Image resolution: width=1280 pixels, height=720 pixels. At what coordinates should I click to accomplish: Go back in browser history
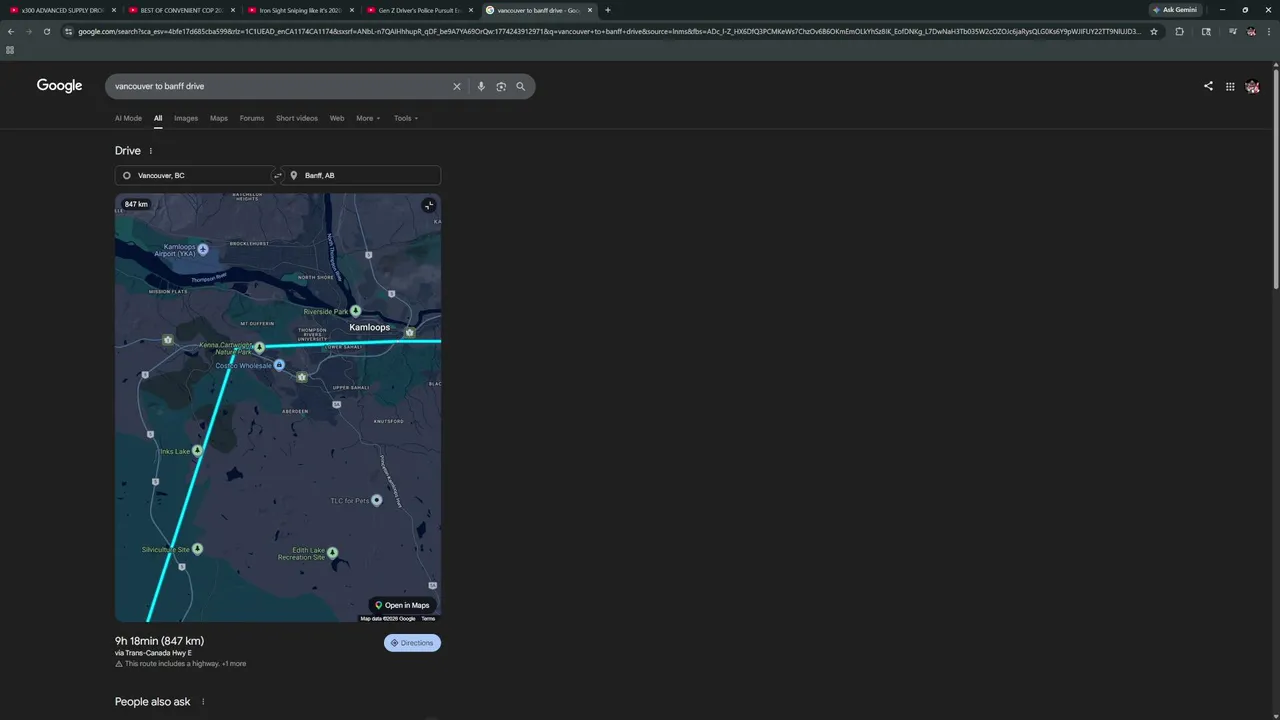coord(11,31)
